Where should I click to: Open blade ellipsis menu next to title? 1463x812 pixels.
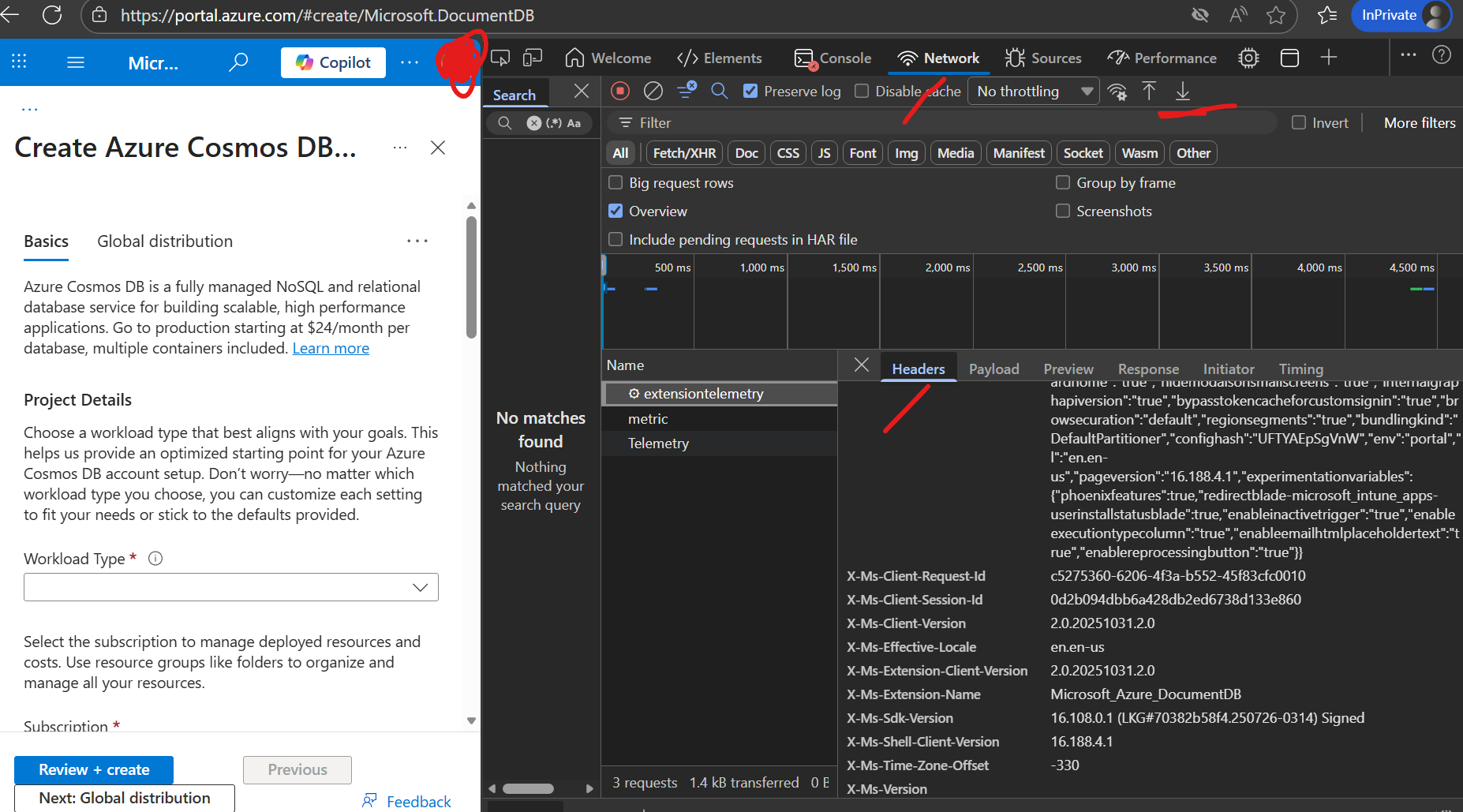(400, 148)
